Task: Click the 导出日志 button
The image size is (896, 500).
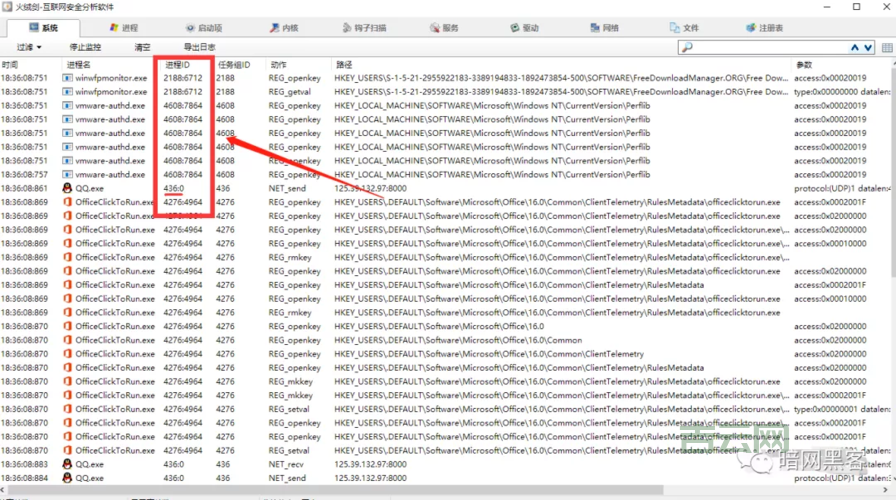Action: pos(199,47)
